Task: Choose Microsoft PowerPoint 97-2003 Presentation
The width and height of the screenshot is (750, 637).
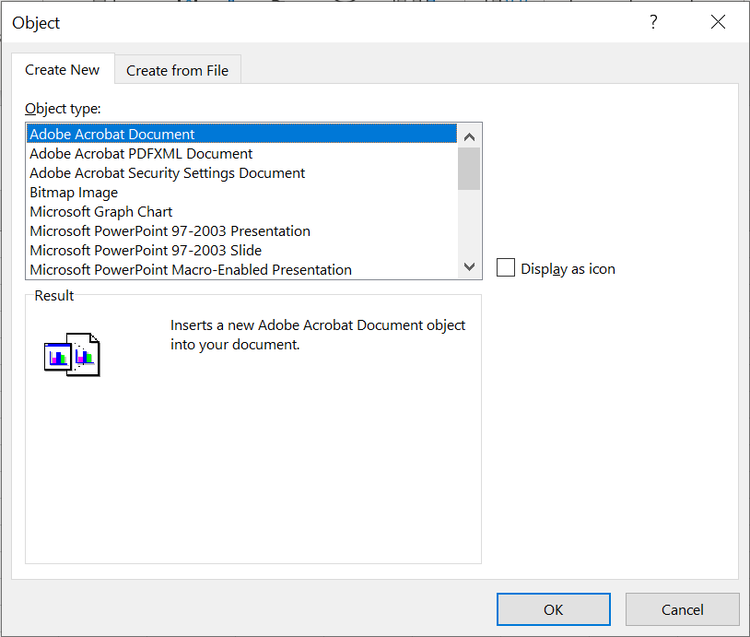Action: tap(170, 231)
